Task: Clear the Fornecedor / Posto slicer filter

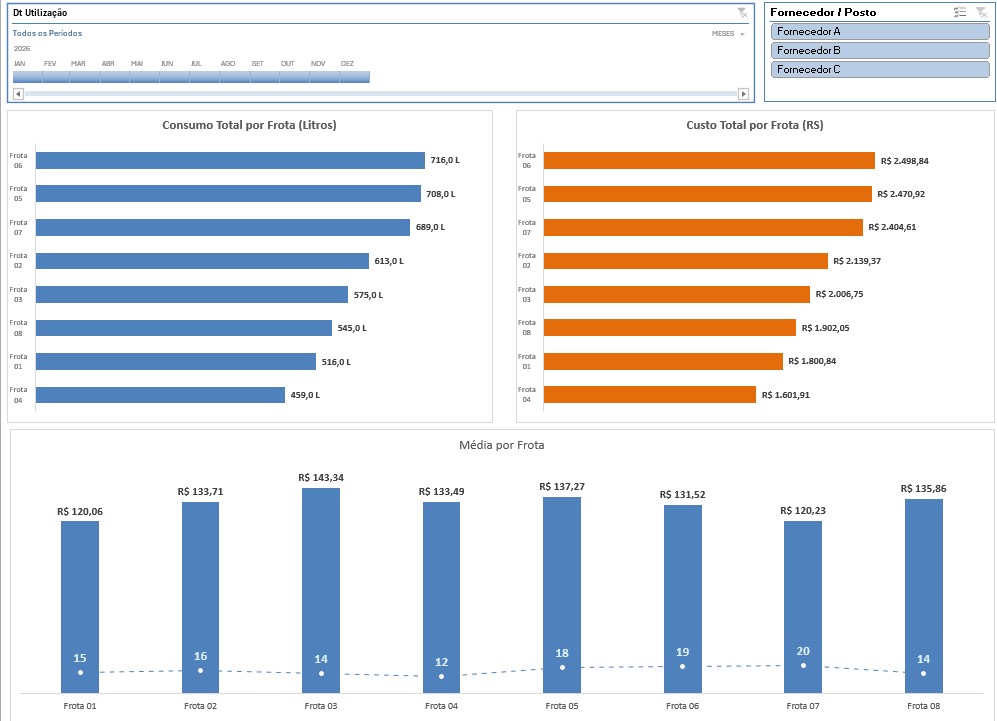Action: (981, 12)
